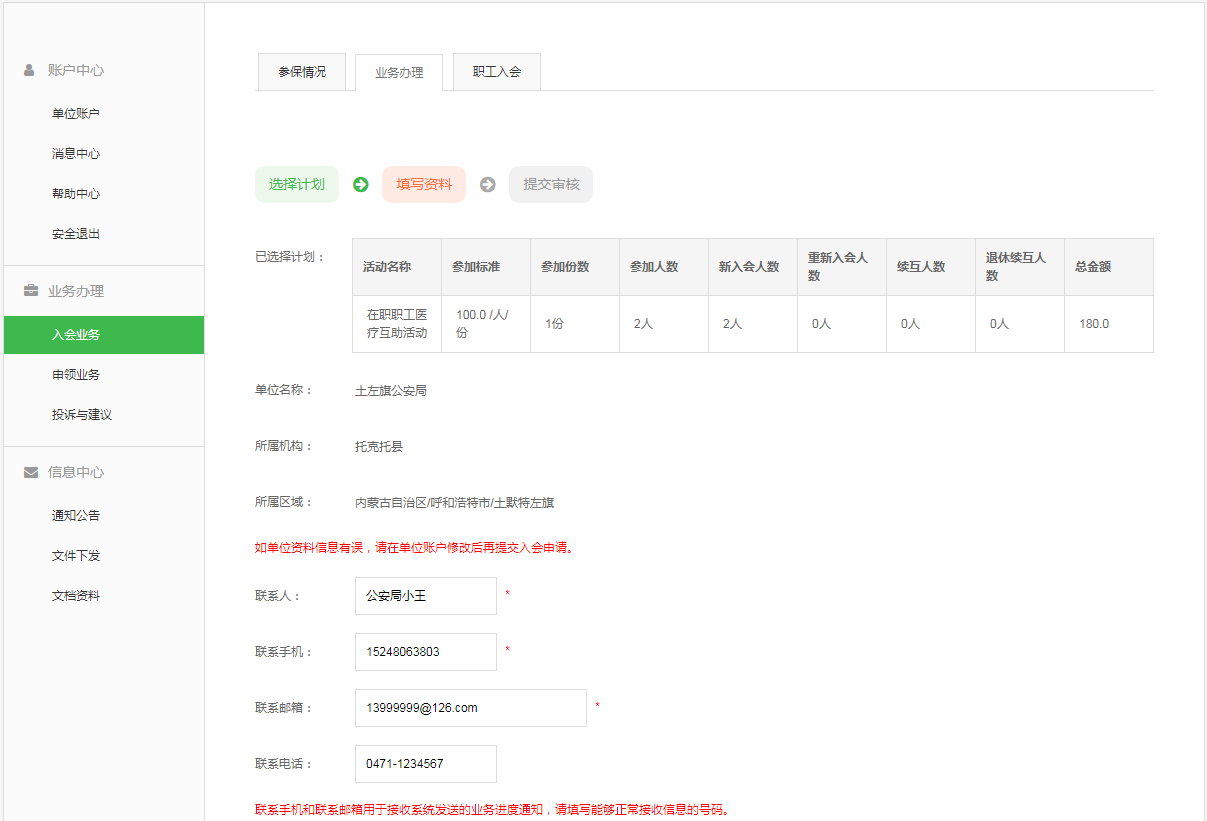The width and height of the screenshot is (1207, 821).
Task: Focus the 联系邮箱 text field
Action: coord(470,708)
